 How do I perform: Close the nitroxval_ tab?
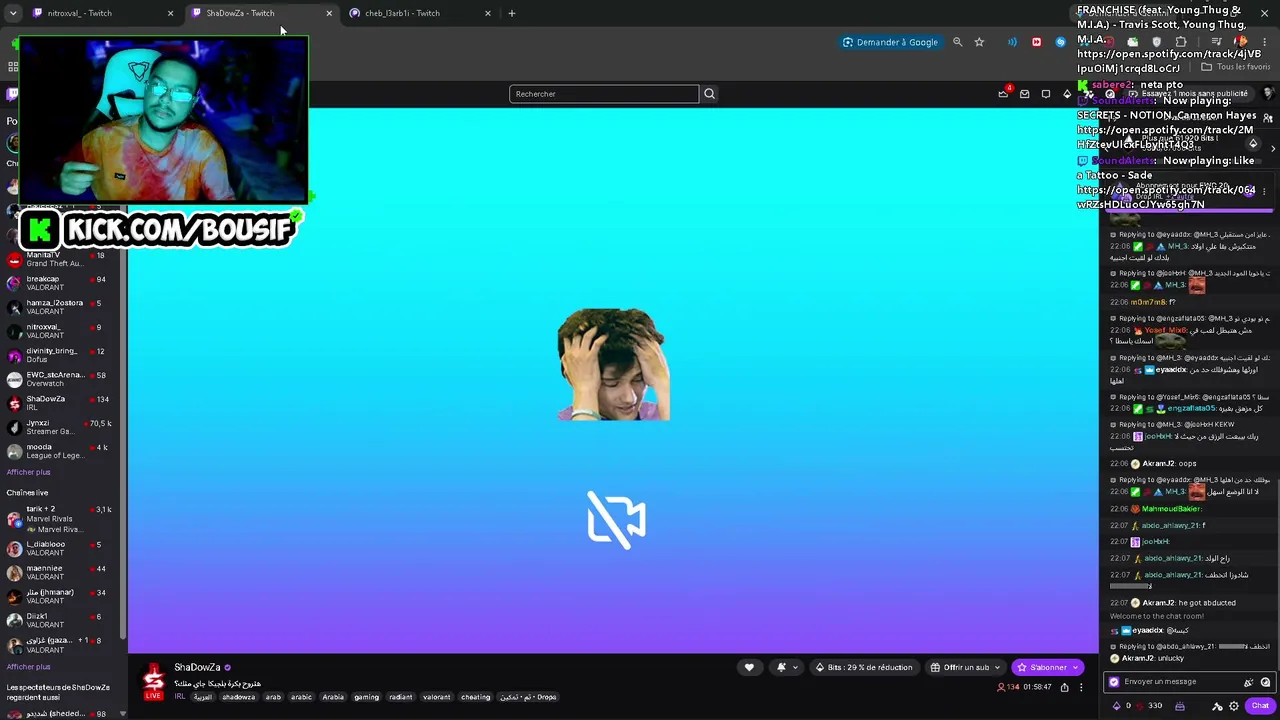(x=170, y=13)
